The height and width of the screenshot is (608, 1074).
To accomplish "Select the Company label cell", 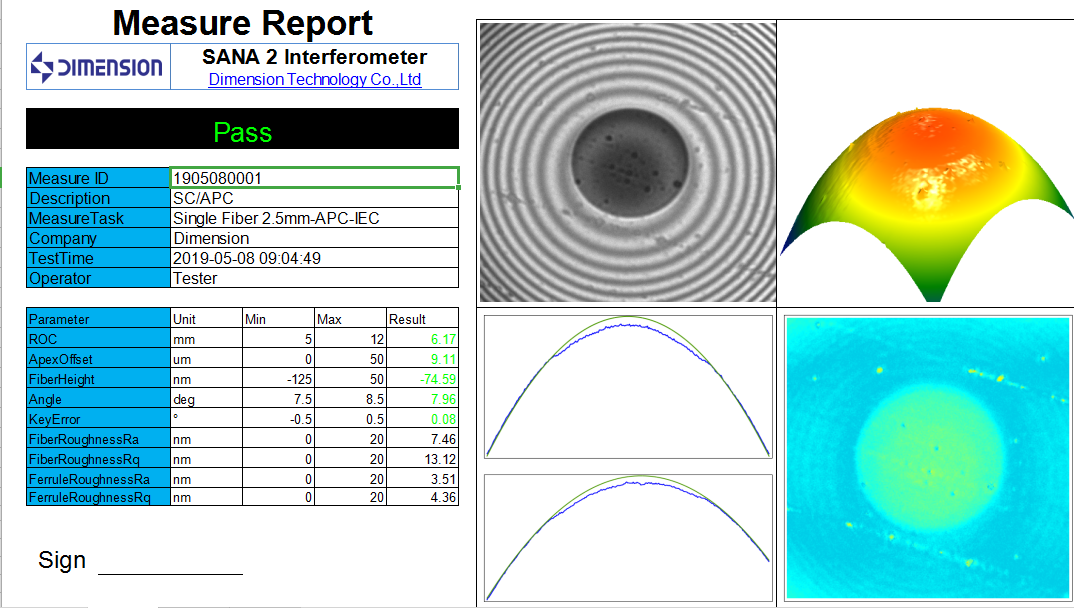I will coord(98,238).
